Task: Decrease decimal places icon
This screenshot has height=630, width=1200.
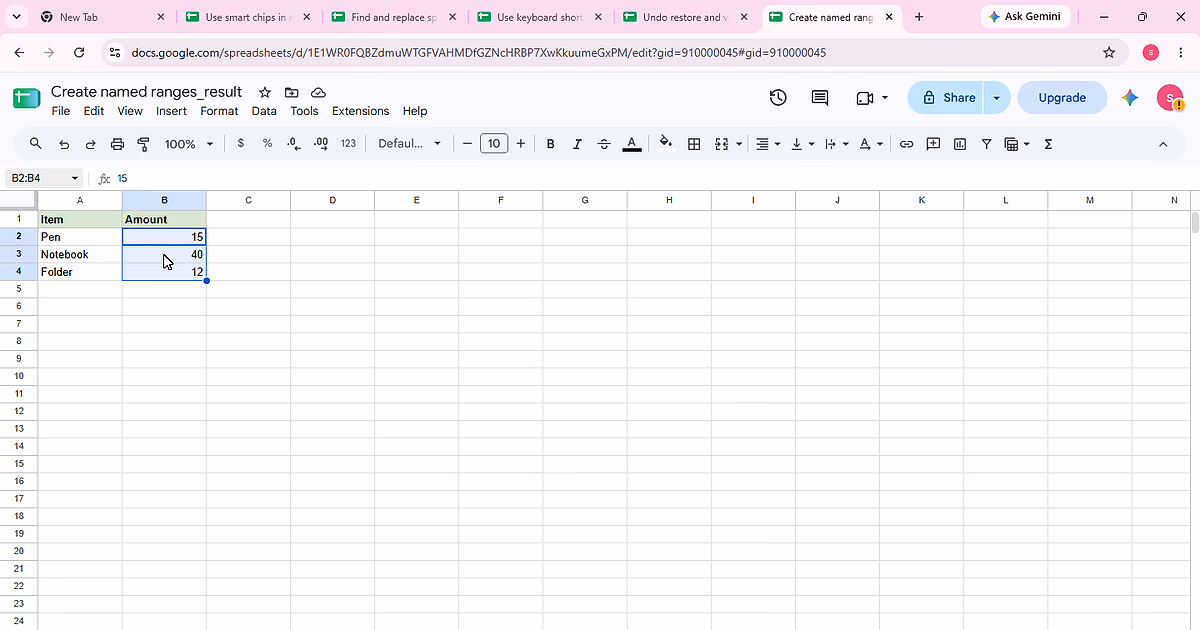Action: click(294, 144)
